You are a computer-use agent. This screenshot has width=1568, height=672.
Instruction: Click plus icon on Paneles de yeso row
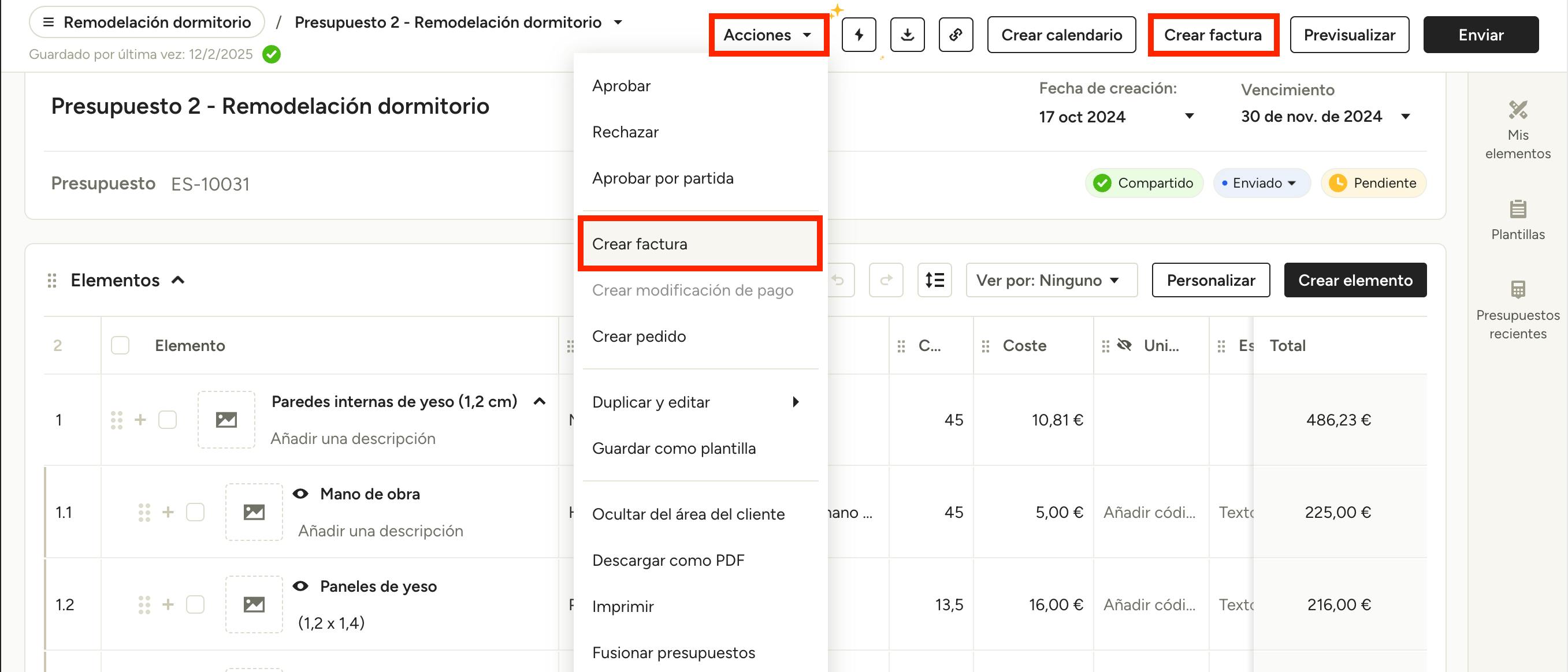tap(168, 604)
